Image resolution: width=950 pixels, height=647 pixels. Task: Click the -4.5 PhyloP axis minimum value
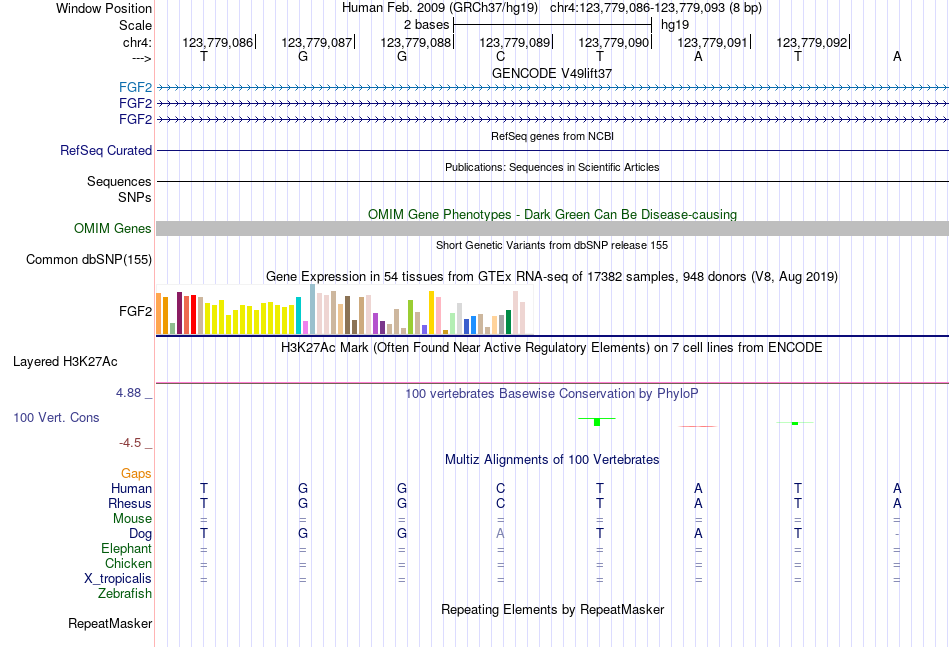coord(130,443)
